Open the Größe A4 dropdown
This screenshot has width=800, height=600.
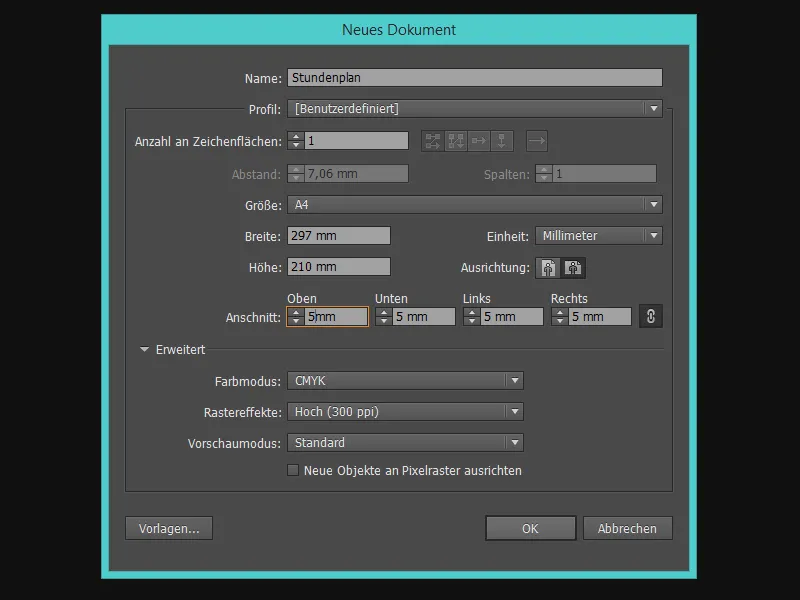click(474, 205)
